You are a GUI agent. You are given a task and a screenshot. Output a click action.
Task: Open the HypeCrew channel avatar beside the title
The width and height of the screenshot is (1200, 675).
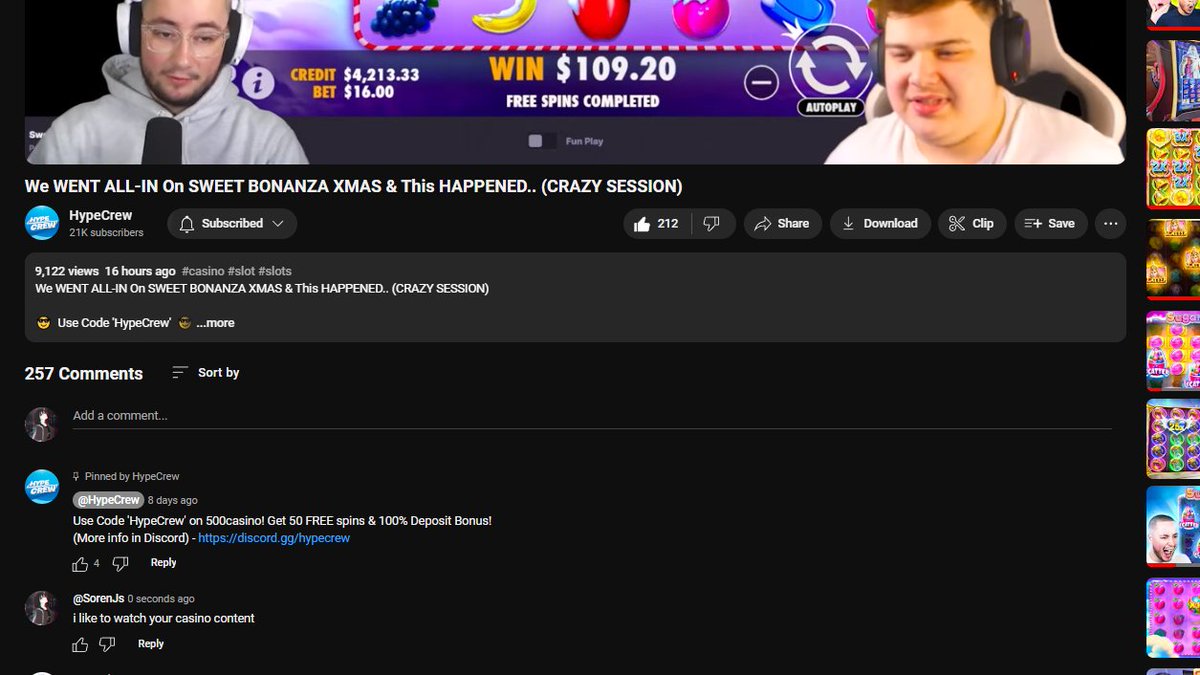42,223
